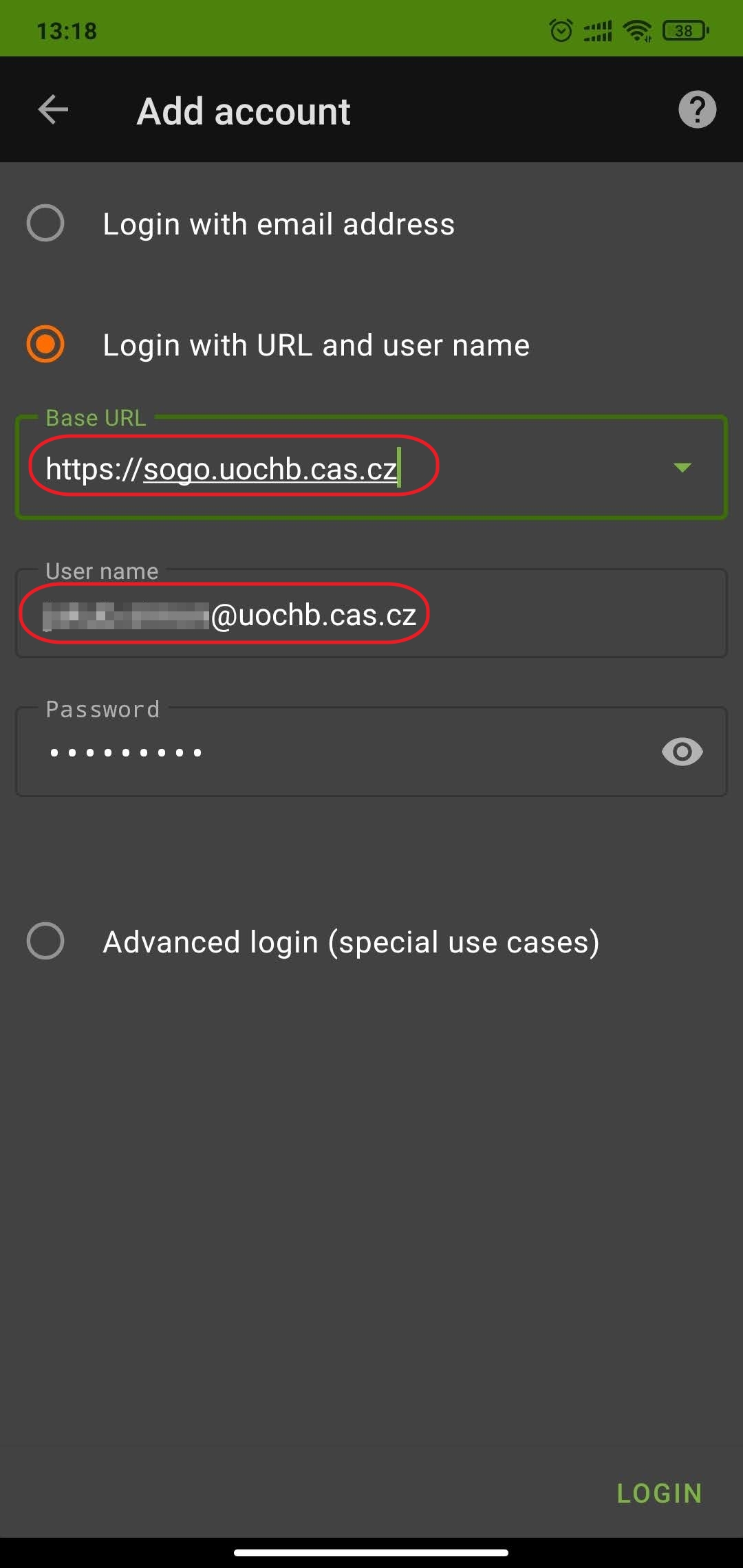
Task: Choose Advanced login radio button
Action: coord(45,941)
